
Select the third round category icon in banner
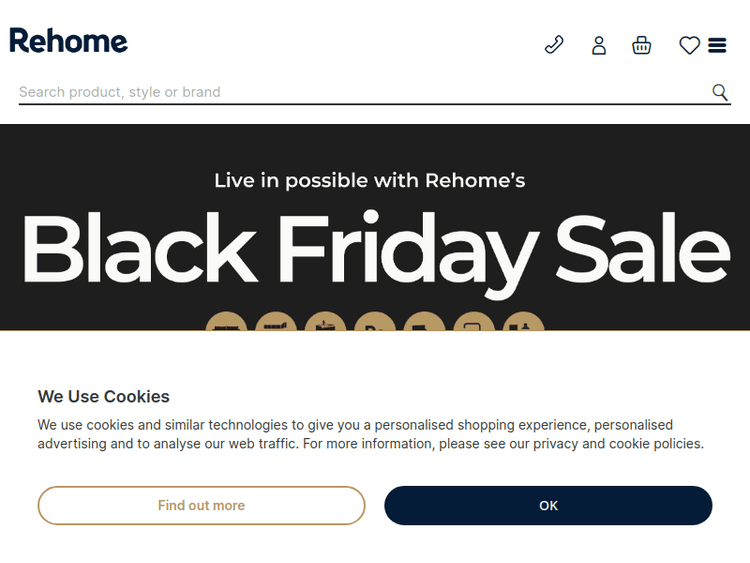326,323
